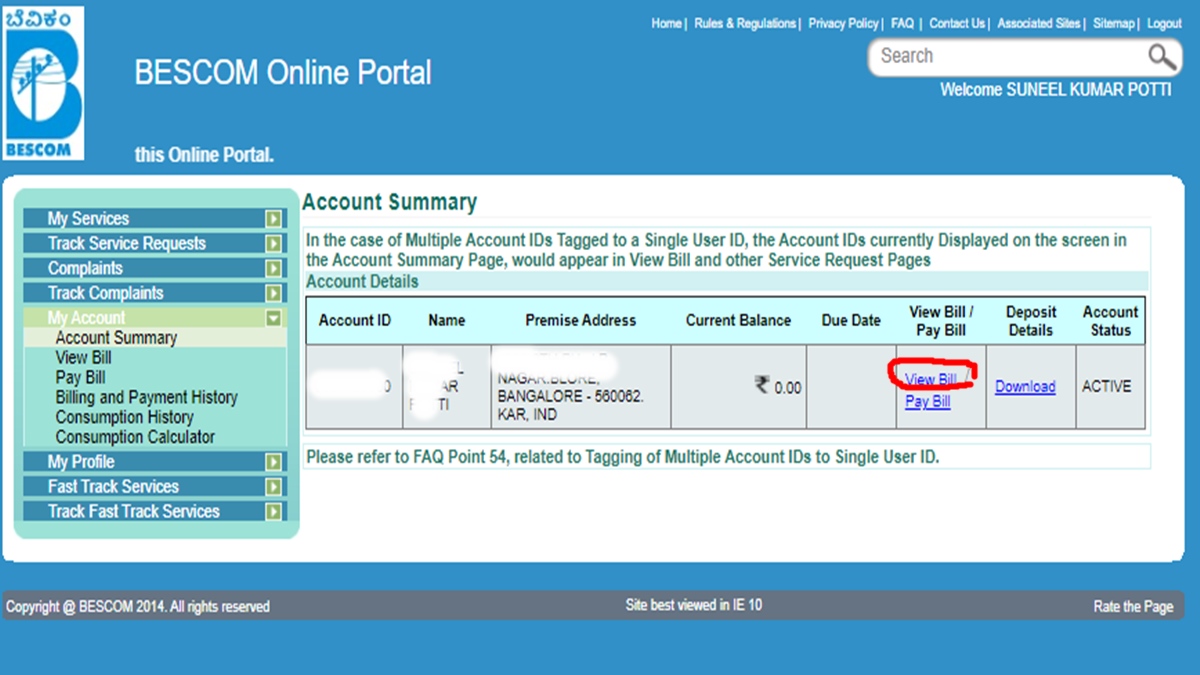This screenshot has width=1200, height=675.
Task: Open the My Services menu label
Action: point(88,219)
